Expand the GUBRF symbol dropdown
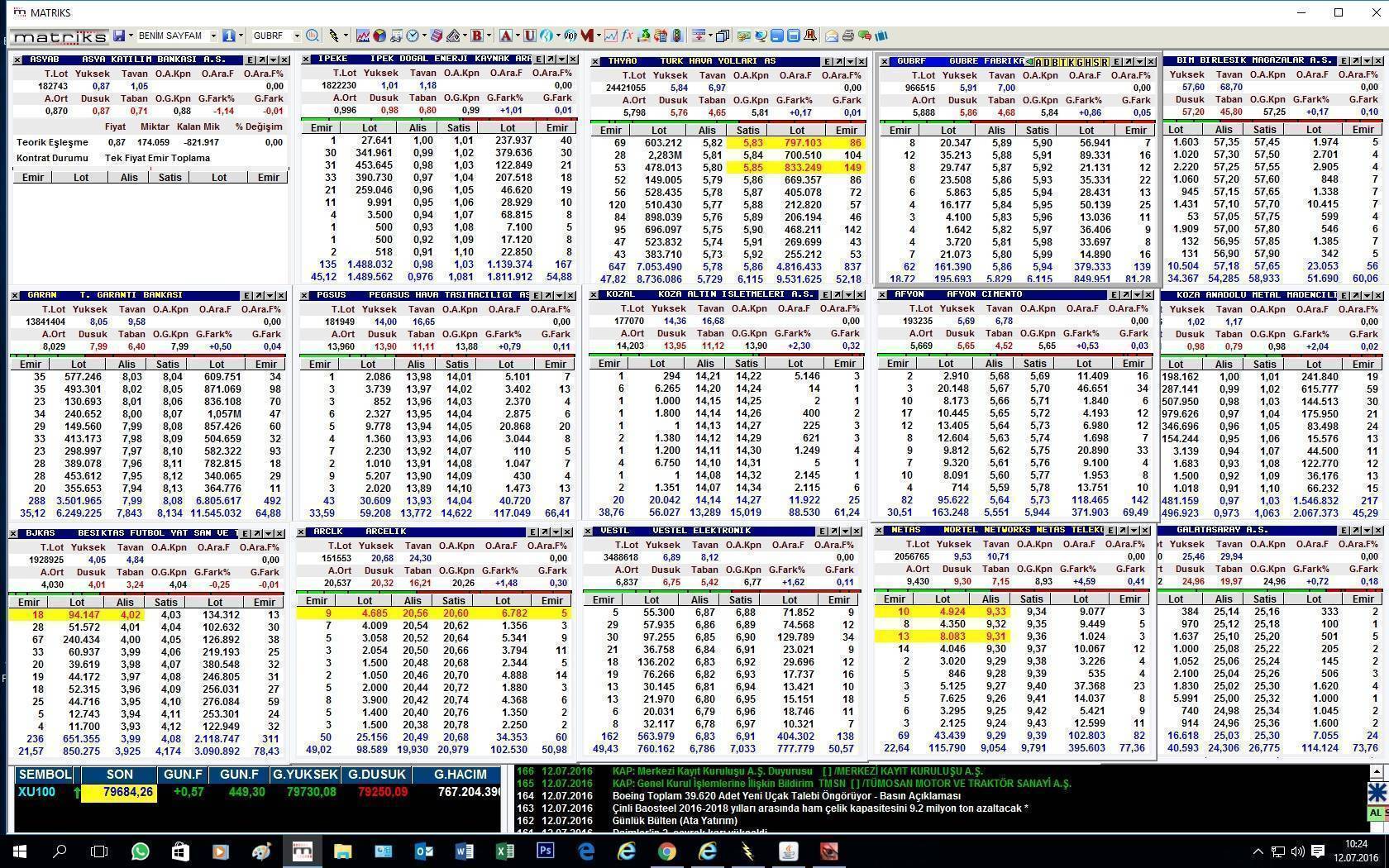1389x868 pixels. point(296,36)
